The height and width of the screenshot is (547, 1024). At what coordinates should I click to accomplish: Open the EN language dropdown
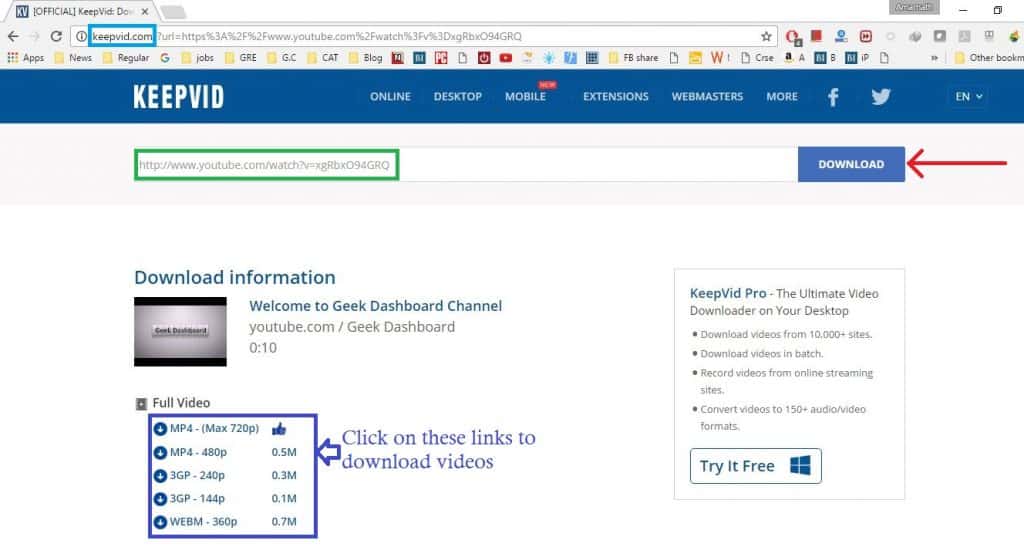coord(968,97)
